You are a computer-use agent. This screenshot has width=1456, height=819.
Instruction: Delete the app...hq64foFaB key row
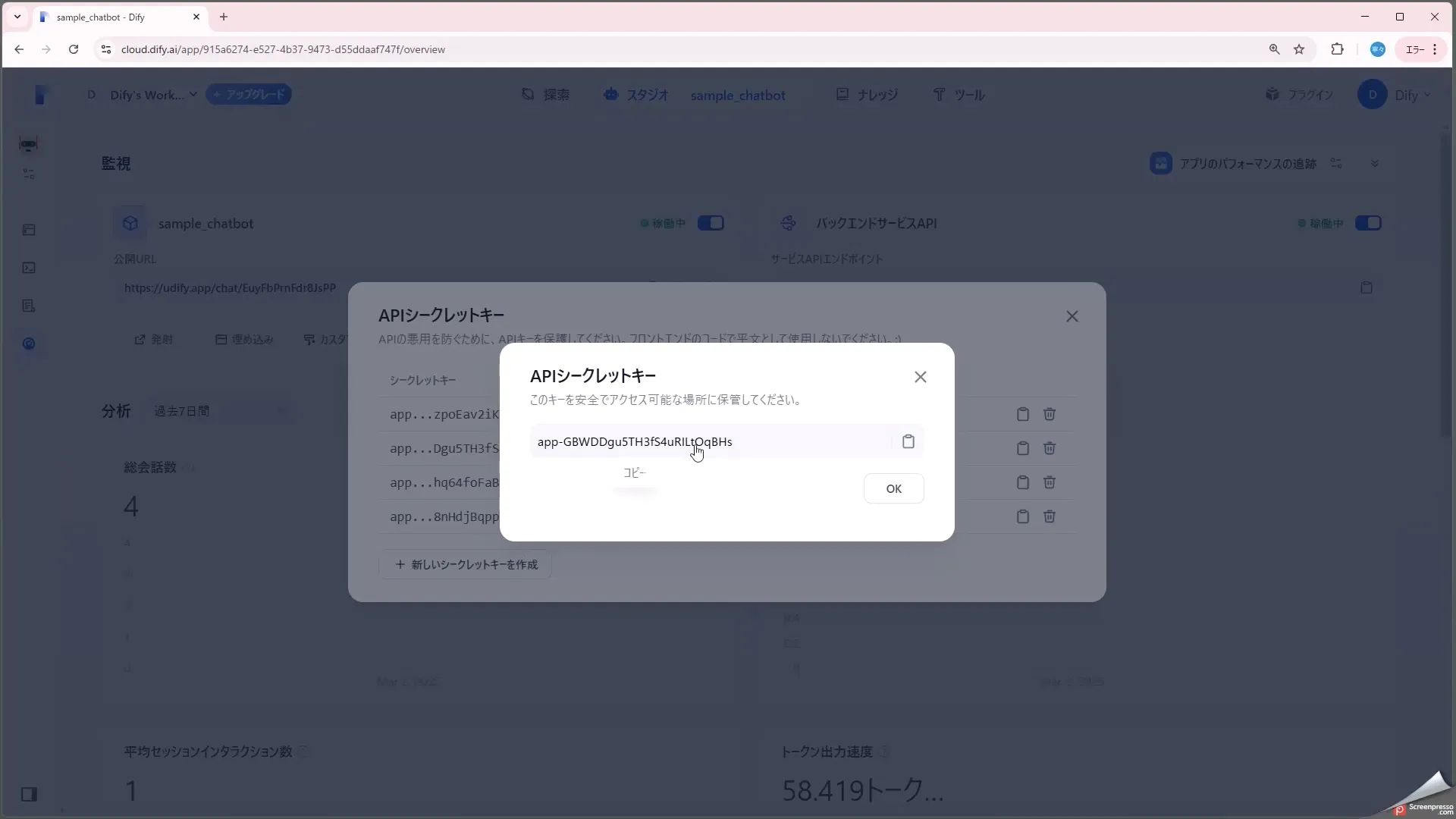1049,482
